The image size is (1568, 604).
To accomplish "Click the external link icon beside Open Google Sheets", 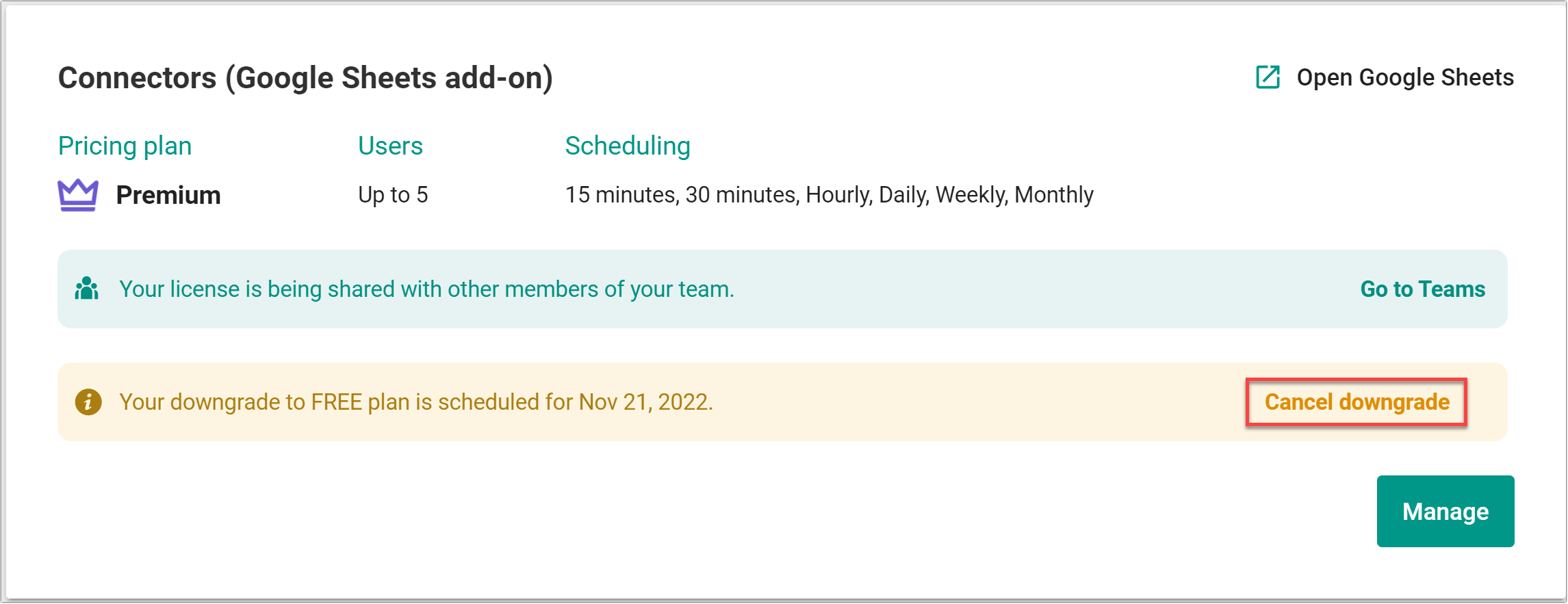I will tap(1268, 77).
